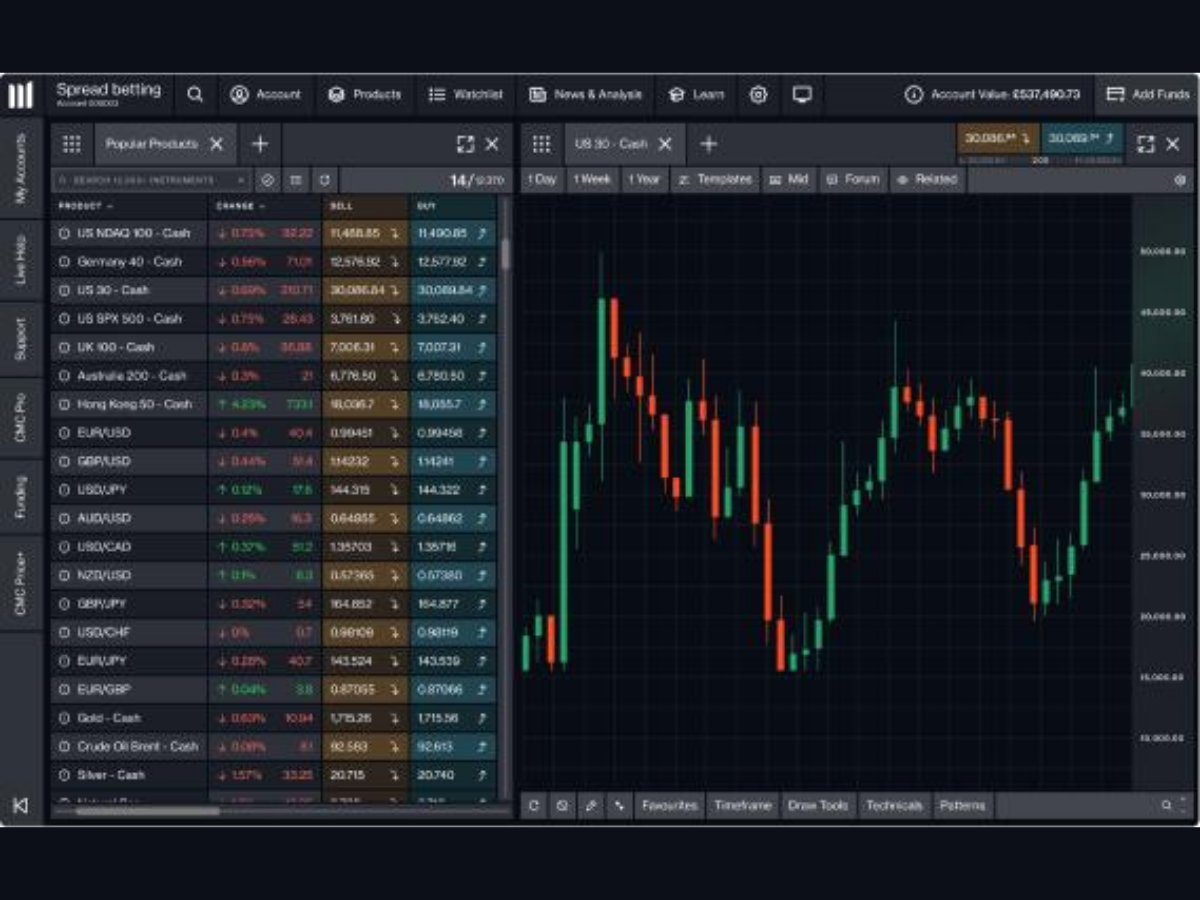Click the info icon for US SPX 500 - Cash
Screen dimensions: 1200x900
pyautogui.click(x=65, y=319)
